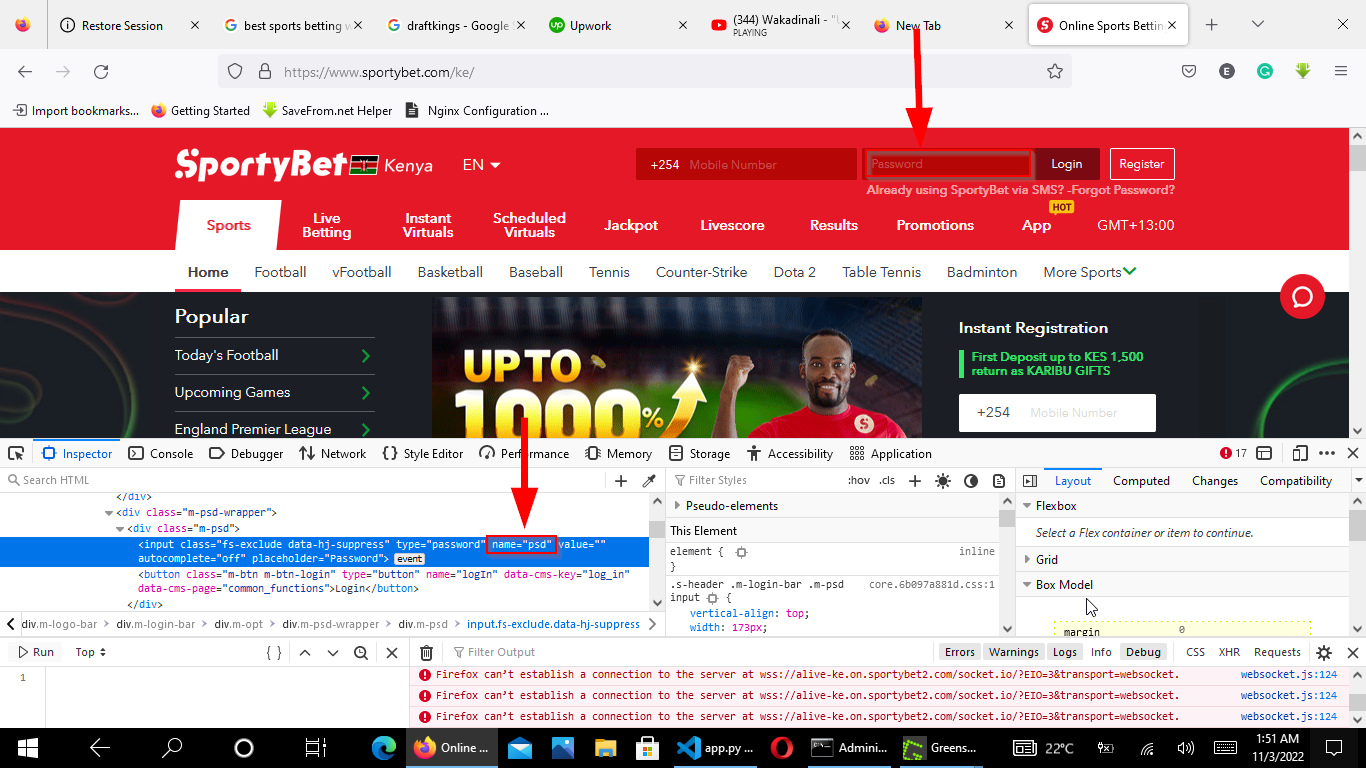
Task: Open the Top context selector dropdown
Action: pyautogui.click(x=91, y=652)
